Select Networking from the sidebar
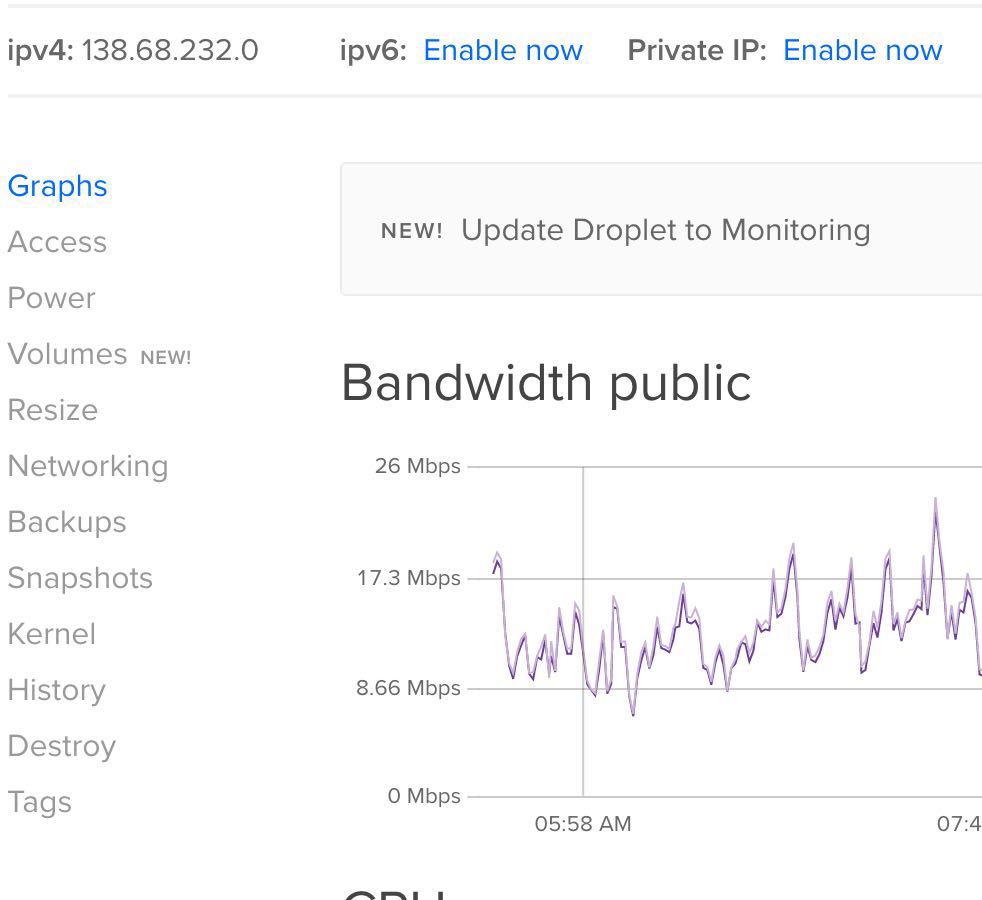Screen dimensions: 982x900 point(88,467)
